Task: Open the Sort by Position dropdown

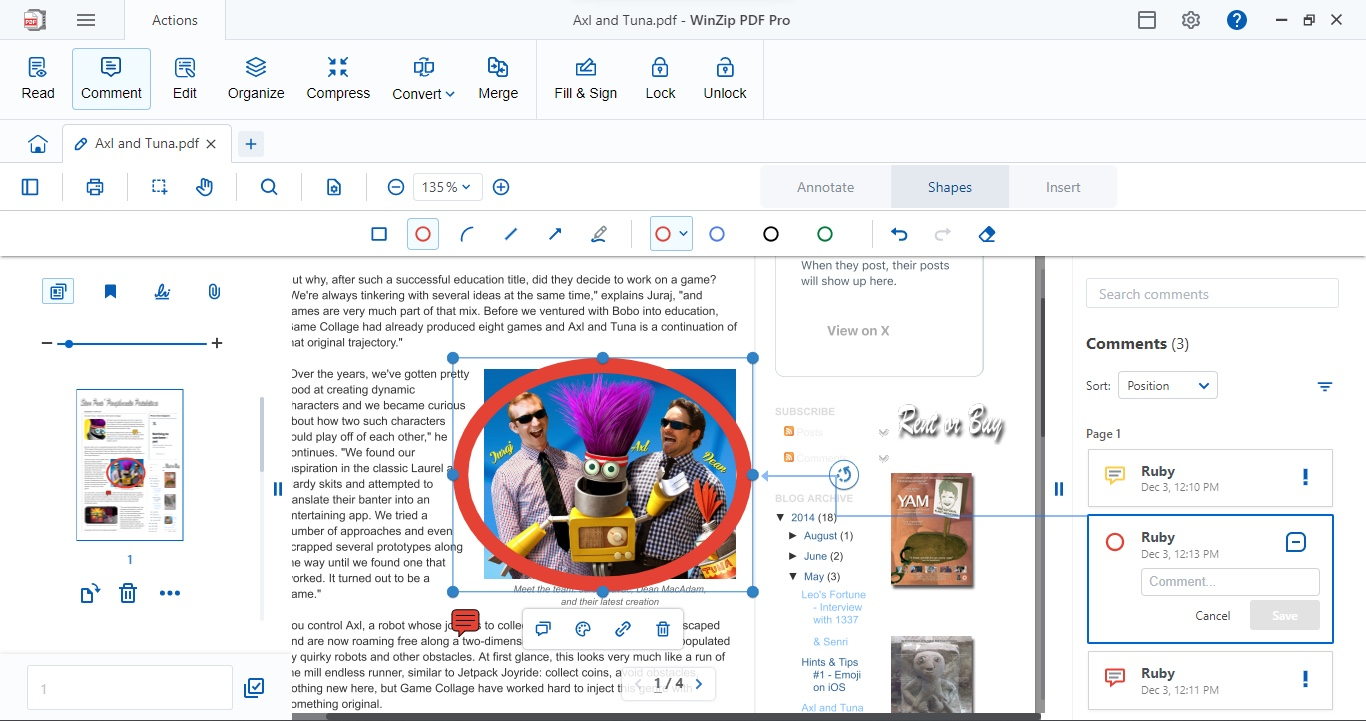Action: 1167,386
